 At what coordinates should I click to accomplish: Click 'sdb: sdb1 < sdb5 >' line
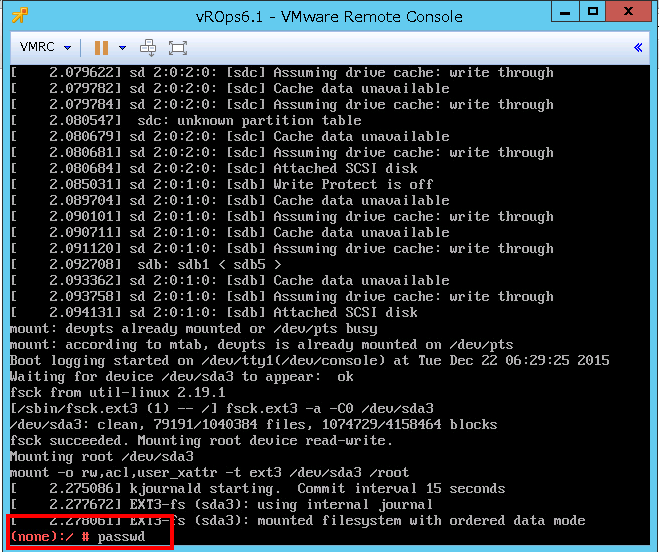click(146, 264)
